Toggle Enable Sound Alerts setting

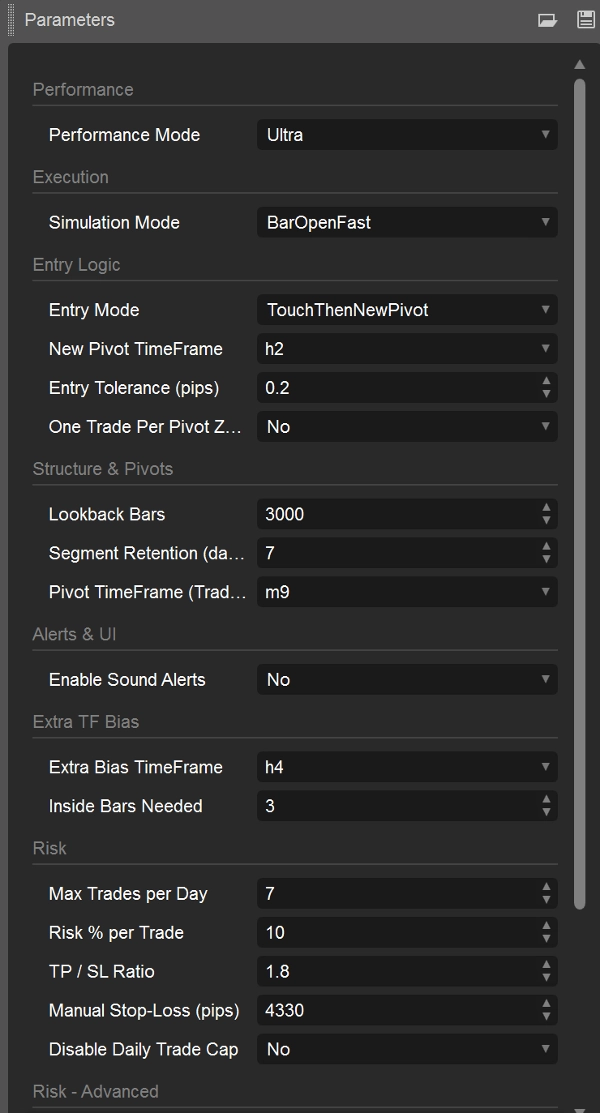coord(407,680)
